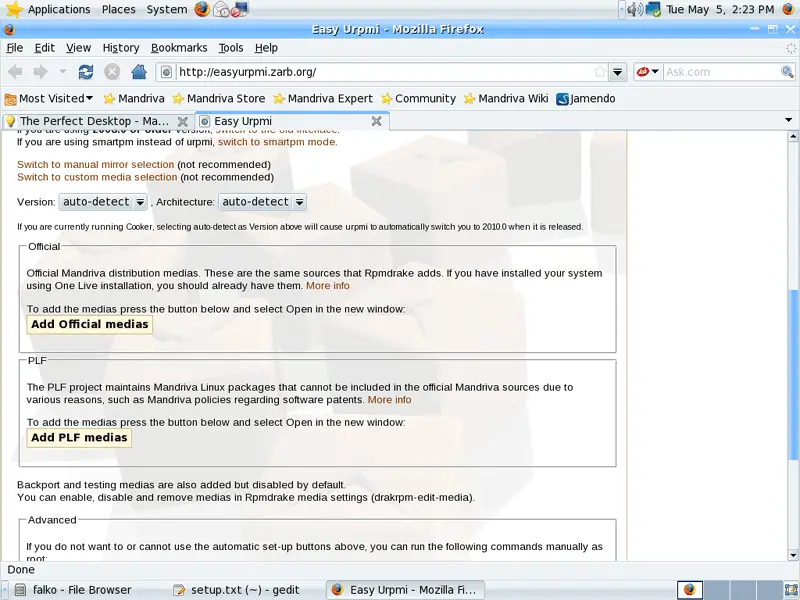The width and height of the screenshot is (800, 600).
Task: Open the Bookmarks menu
Action: click(179, 47)
